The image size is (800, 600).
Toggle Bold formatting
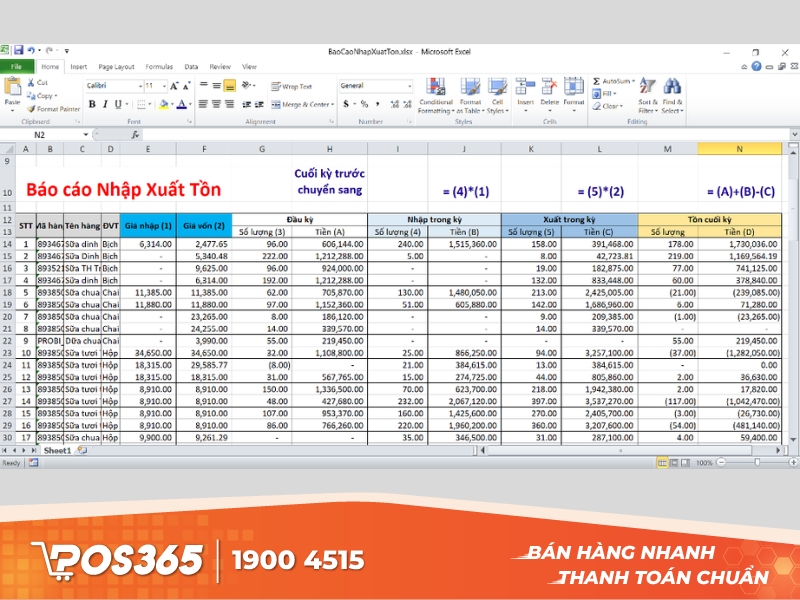click(92, 104)
